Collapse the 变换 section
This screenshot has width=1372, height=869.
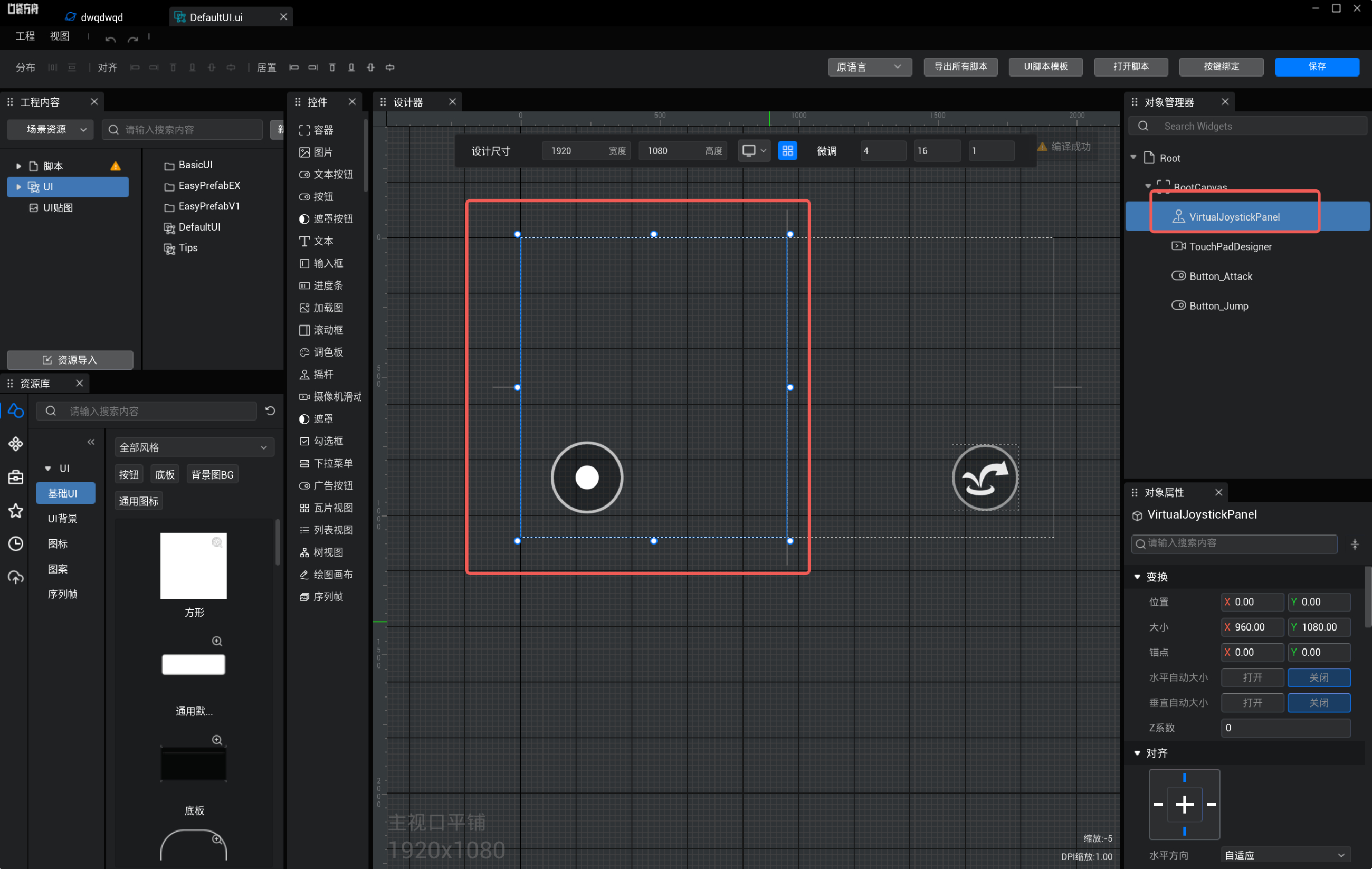point(1137,577)
